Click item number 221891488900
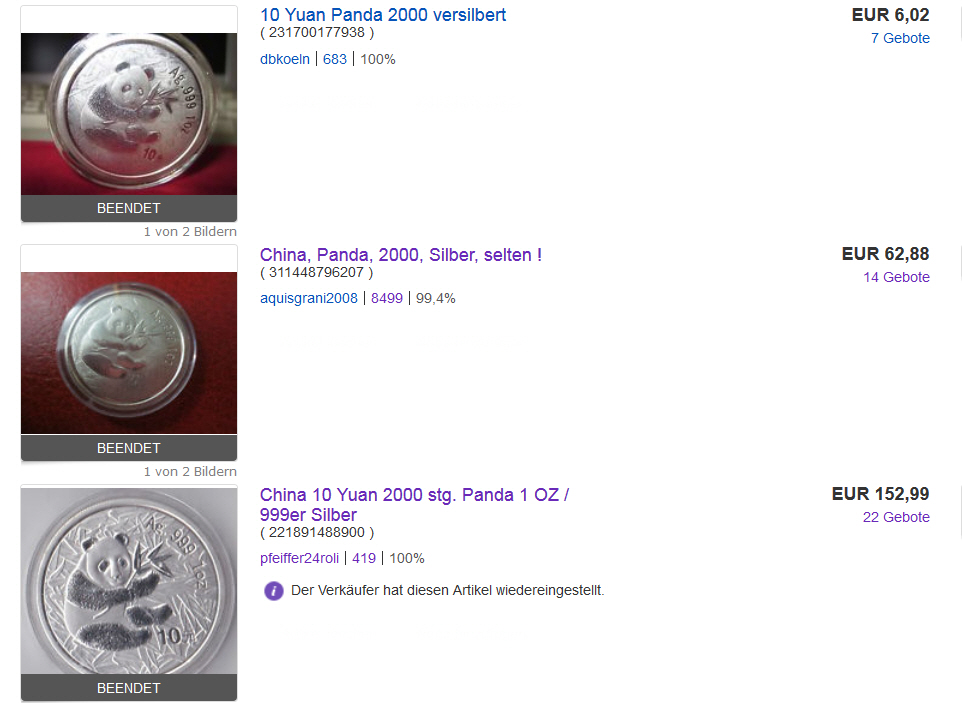Image resolution: width=962 pixels, height=703 pixels. click(317, 532)
